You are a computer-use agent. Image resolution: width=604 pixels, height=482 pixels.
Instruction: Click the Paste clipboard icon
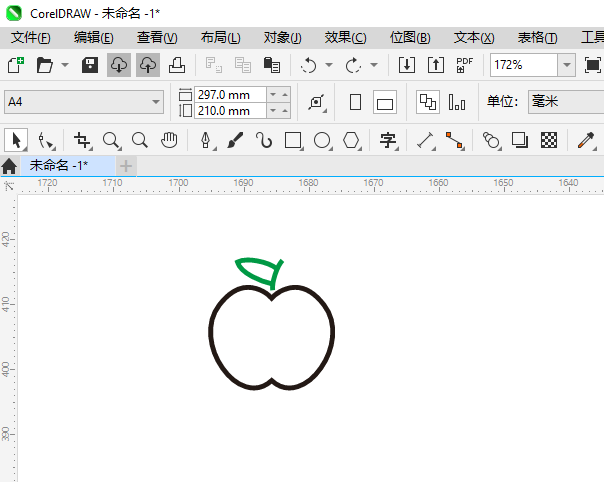(x=272, y=65)
